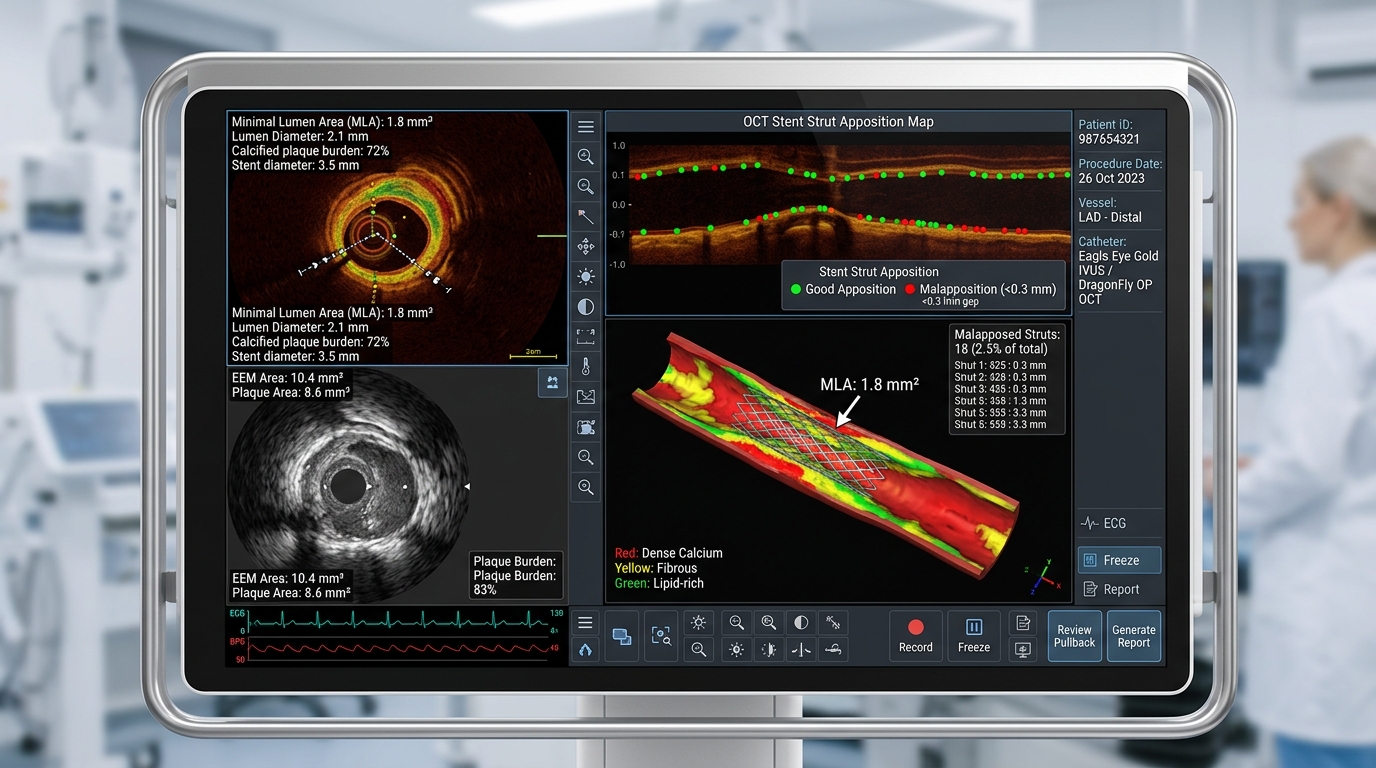Click the camera snapshot icon in vertical toolbar
This screenshot has height=768, width=1376.
pos(586,427)
